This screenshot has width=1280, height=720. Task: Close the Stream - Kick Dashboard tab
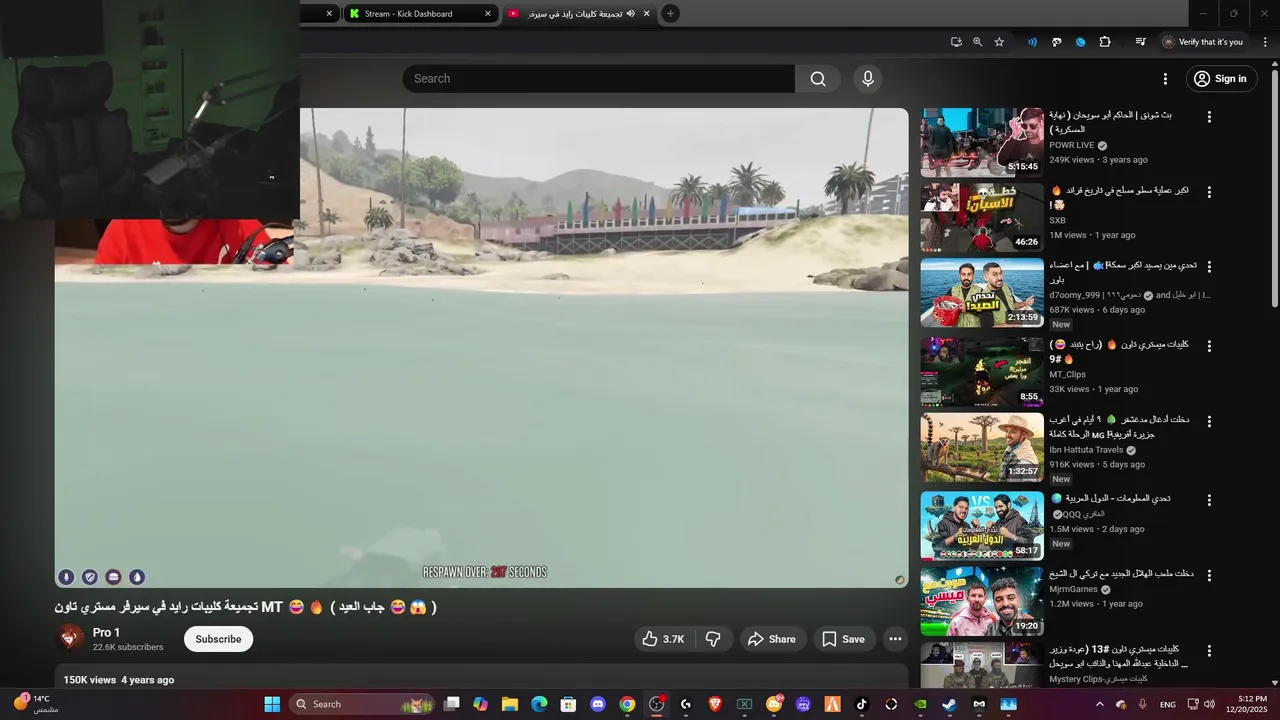(x=488, y=14)
